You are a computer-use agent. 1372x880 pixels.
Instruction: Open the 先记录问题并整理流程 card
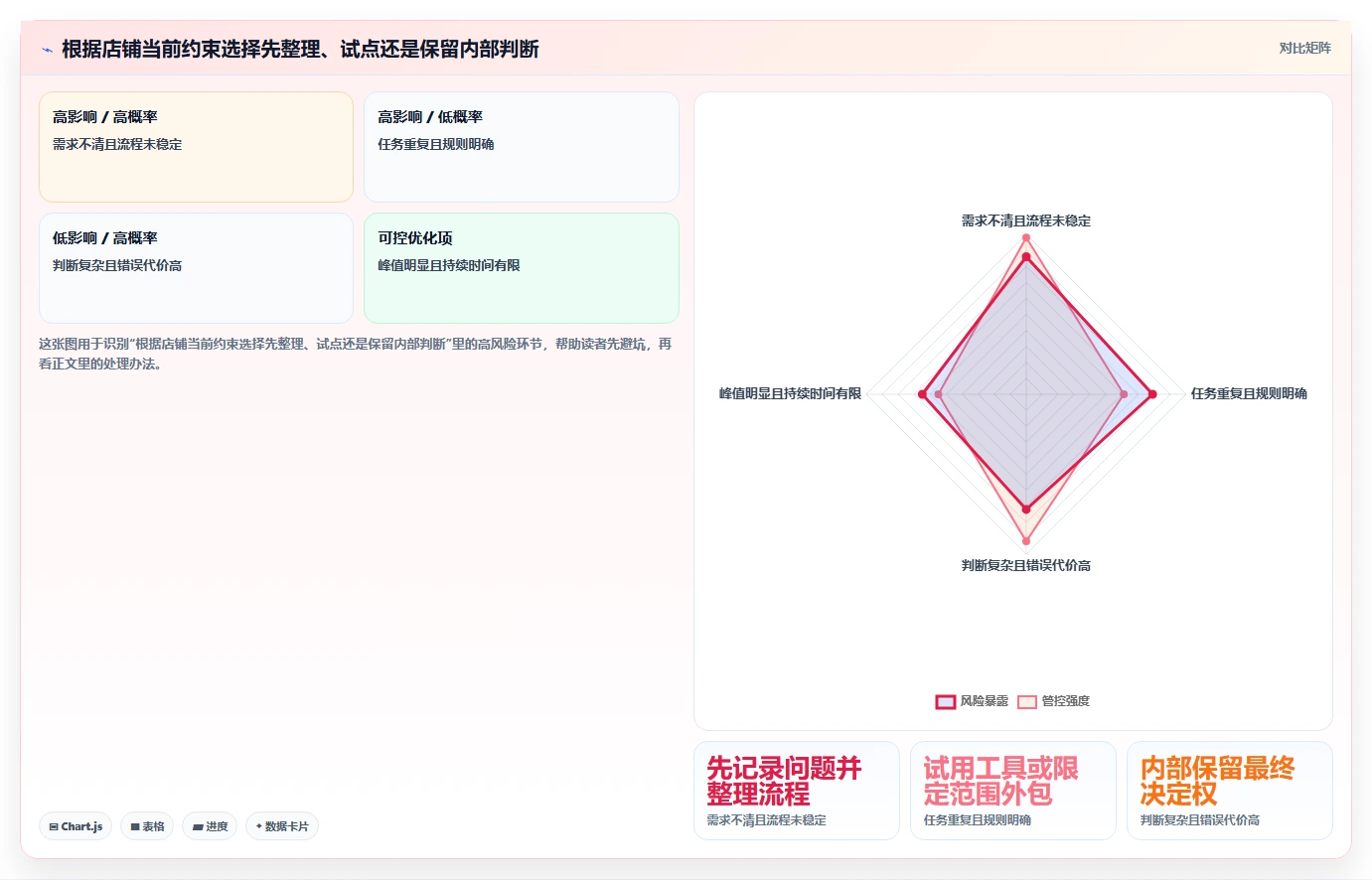[x=796, y=791]
